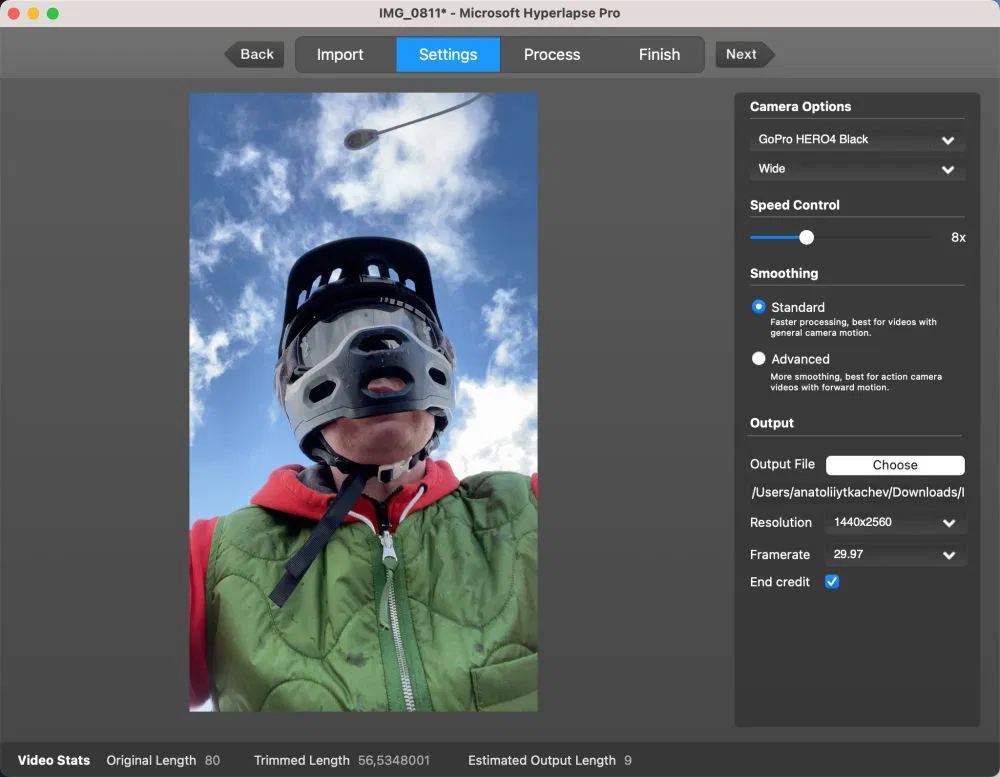The height and width of the screenshot is (777, 1000).
Task: Open the Framerate selector showing 29.97
Action: 895,554
